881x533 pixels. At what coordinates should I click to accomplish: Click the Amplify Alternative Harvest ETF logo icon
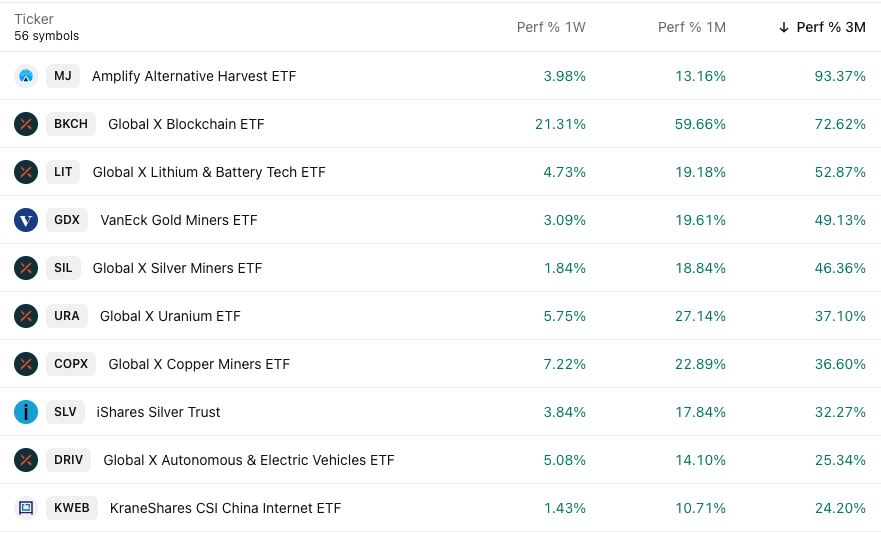[26, 76]
